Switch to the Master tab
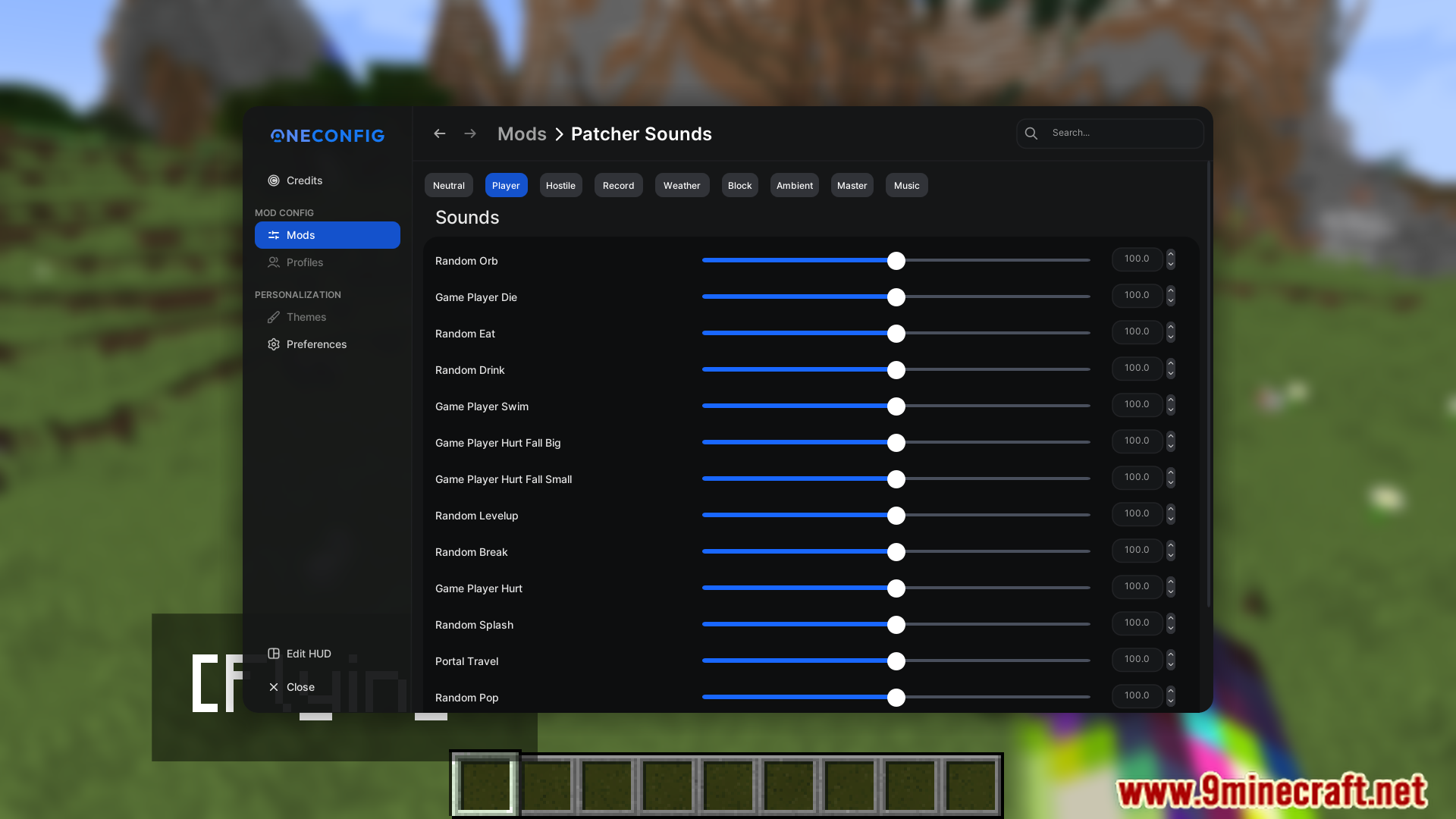Viewport: 1456px width, 819px height. (852, 185)
